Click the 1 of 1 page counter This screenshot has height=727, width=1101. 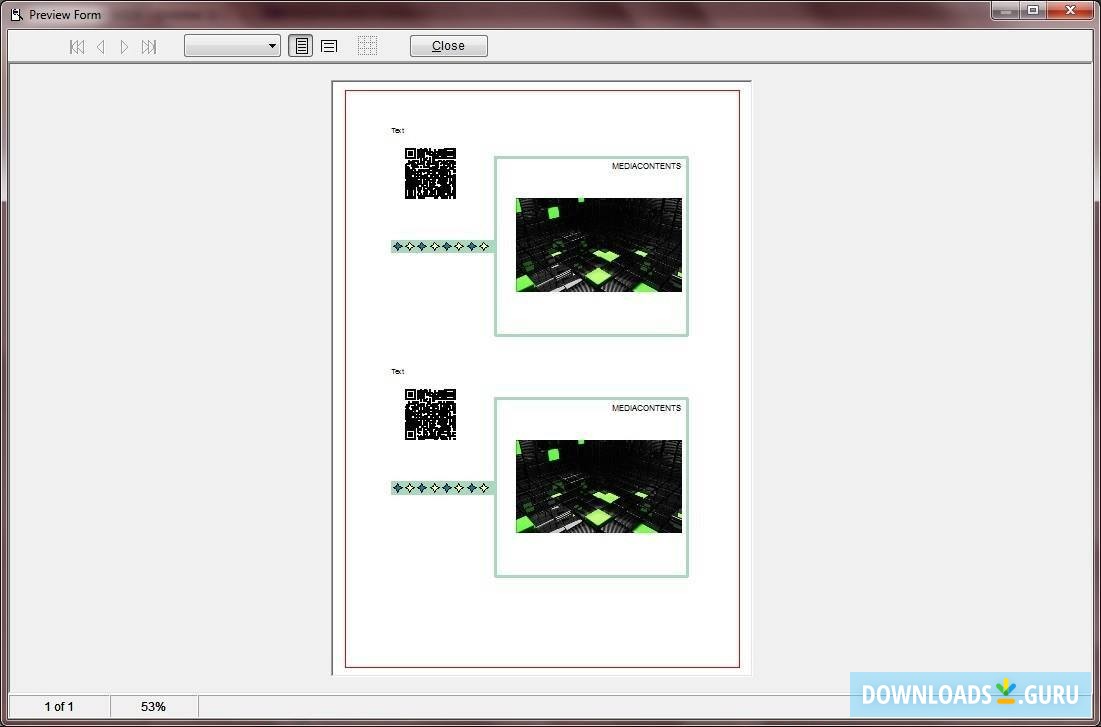click(59, 706)
